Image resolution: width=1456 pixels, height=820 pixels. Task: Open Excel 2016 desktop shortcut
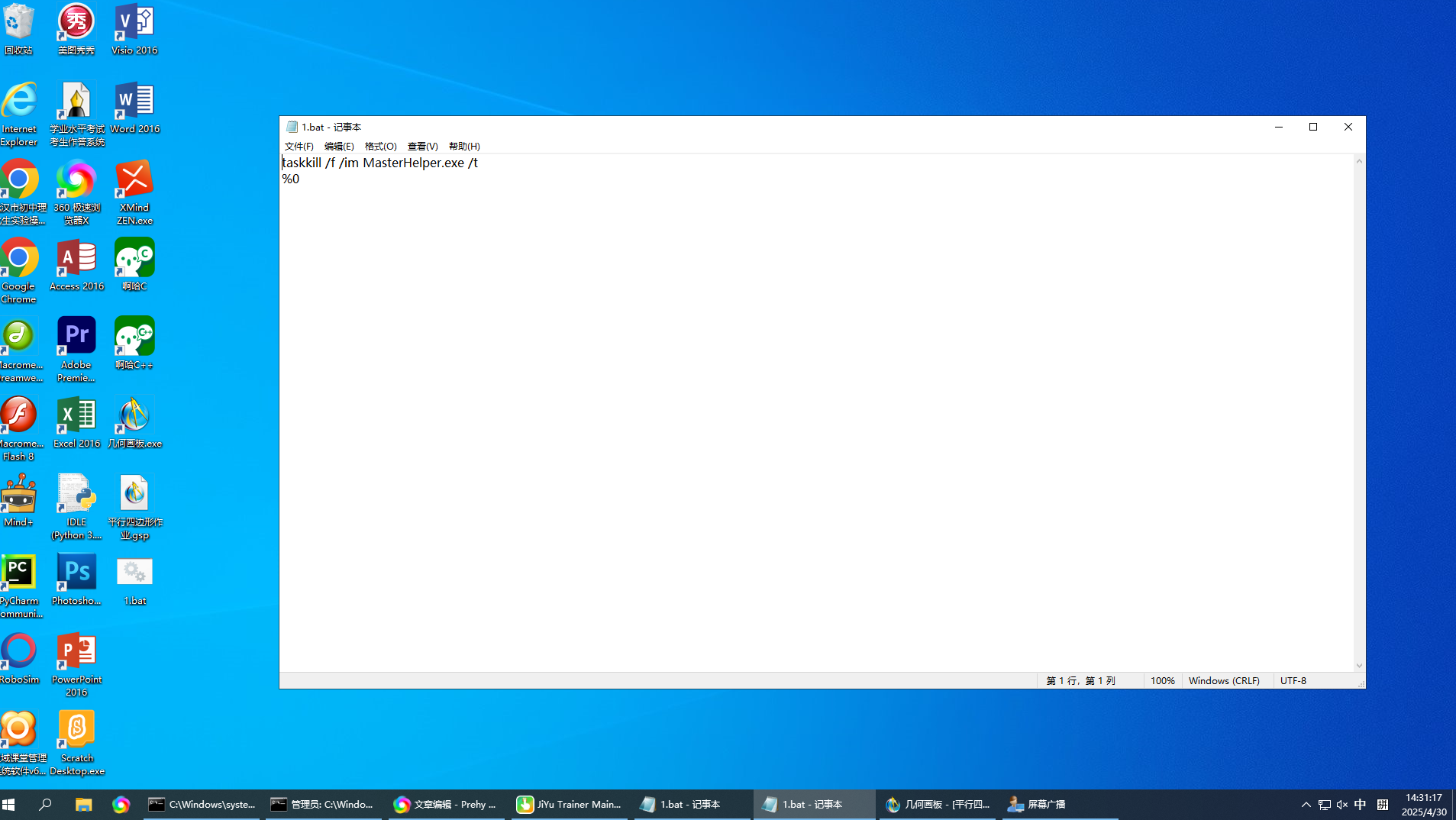[76, 422]
